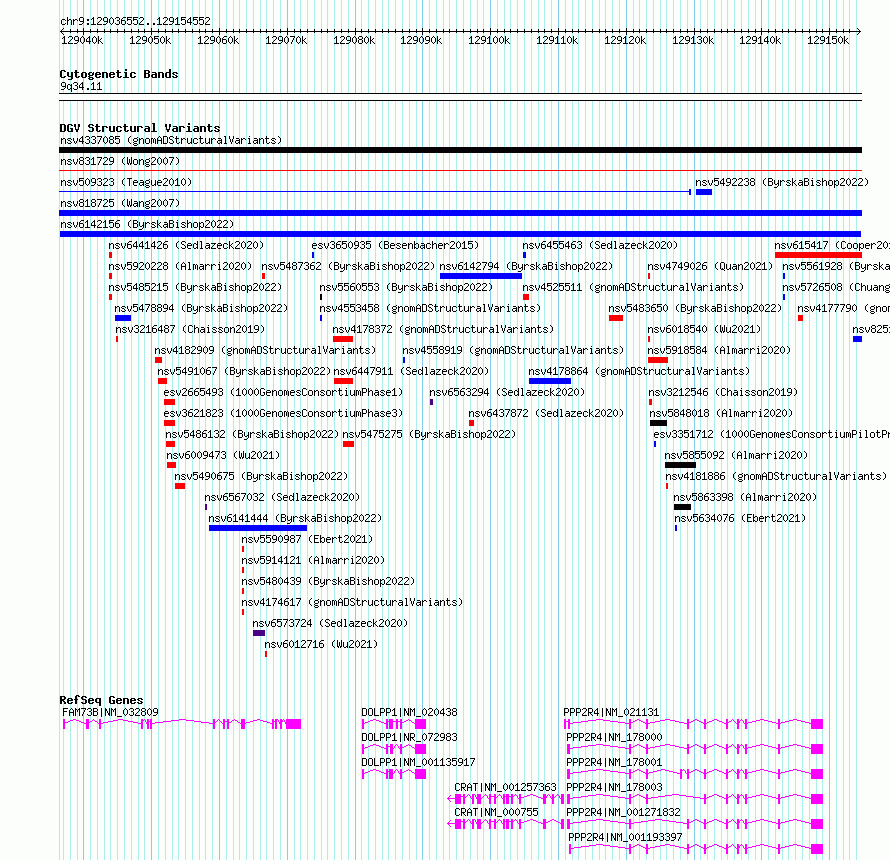The image size is (890, 860).
Task: Click nsv6437872 (Sedlazeck2020) label
Action: click(x=546, y=413)
